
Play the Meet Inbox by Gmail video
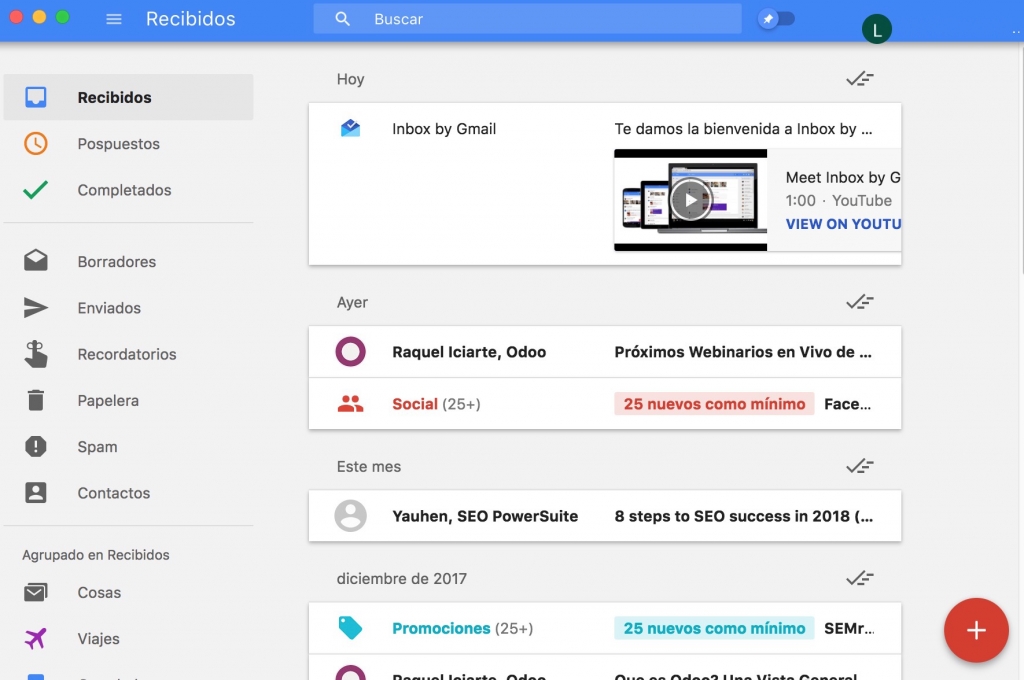tap(690, 199)
